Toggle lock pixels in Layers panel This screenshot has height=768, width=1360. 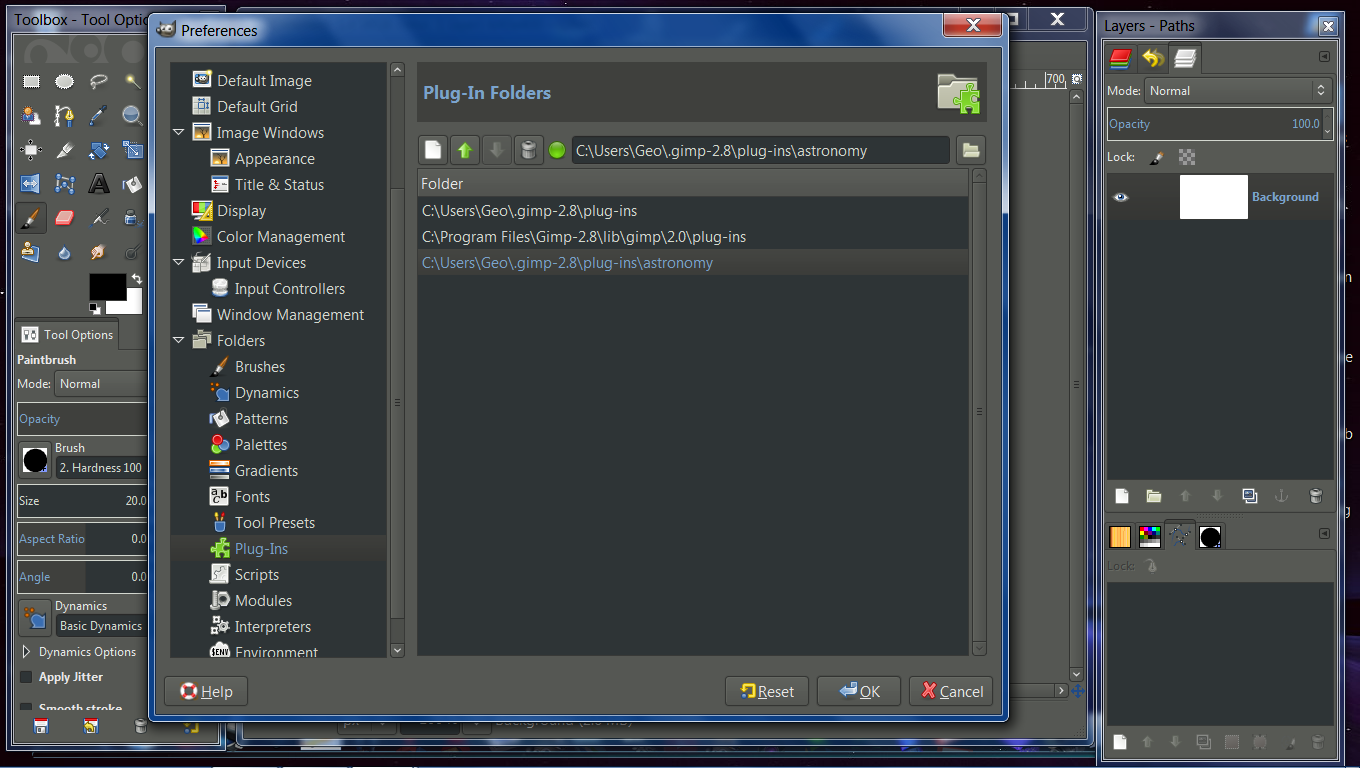click(x=1156, y=157)
